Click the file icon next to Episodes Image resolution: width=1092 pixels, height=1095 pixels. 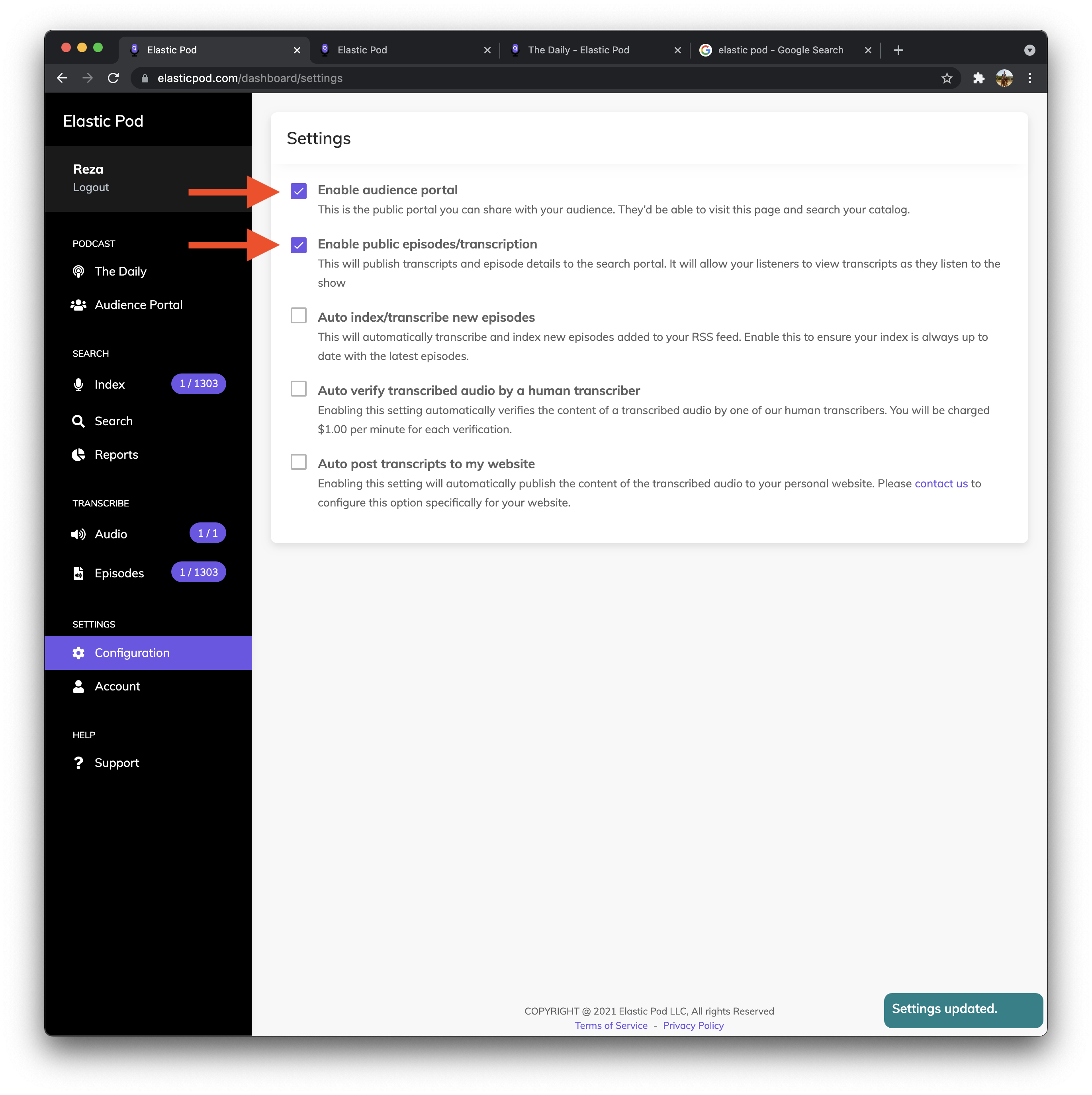pyautogui.click(x=78, y=573)
